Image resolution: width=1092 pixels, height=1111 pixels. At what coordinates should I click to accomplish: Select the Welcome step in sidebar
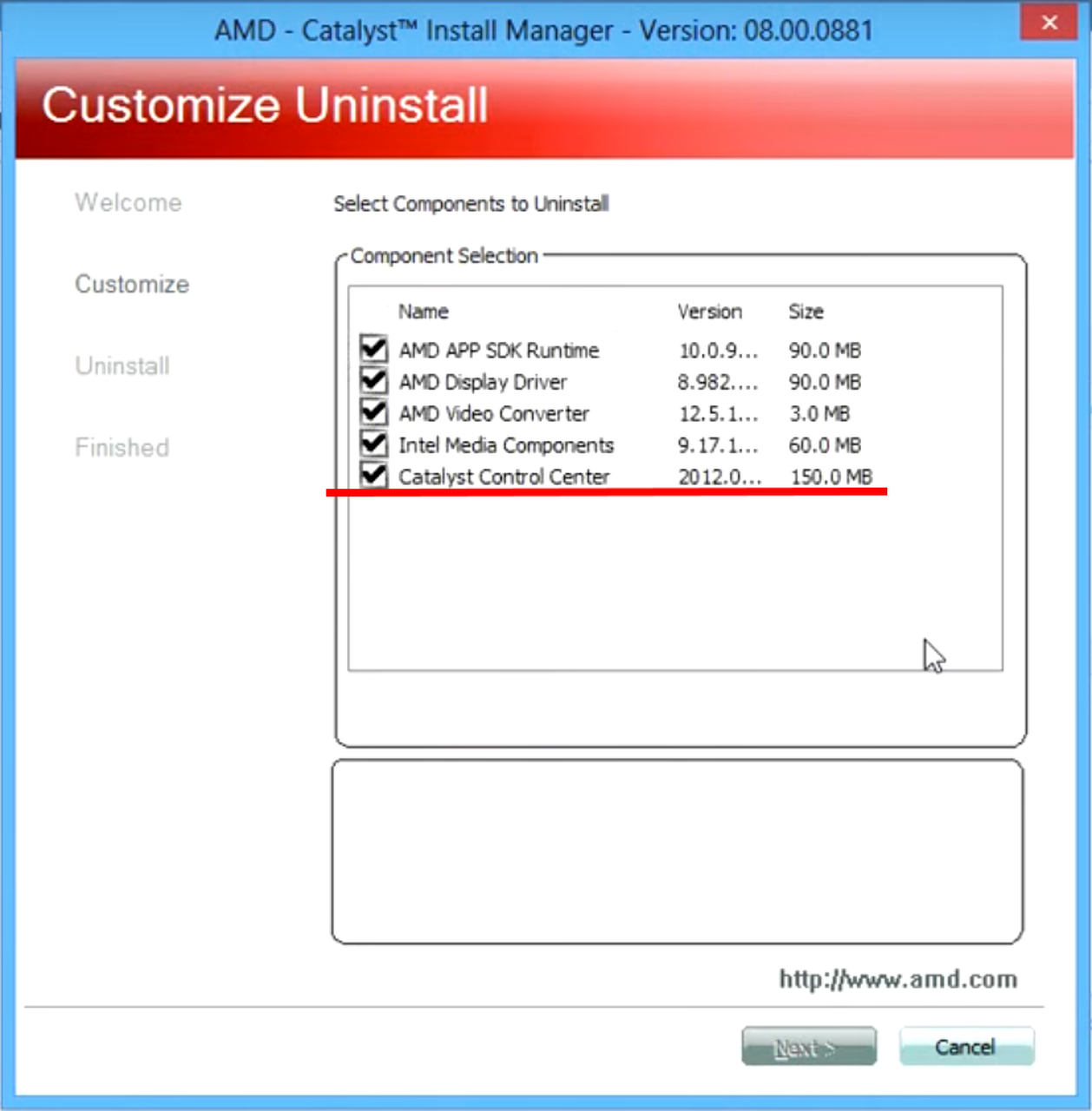(x=128, y=202)
